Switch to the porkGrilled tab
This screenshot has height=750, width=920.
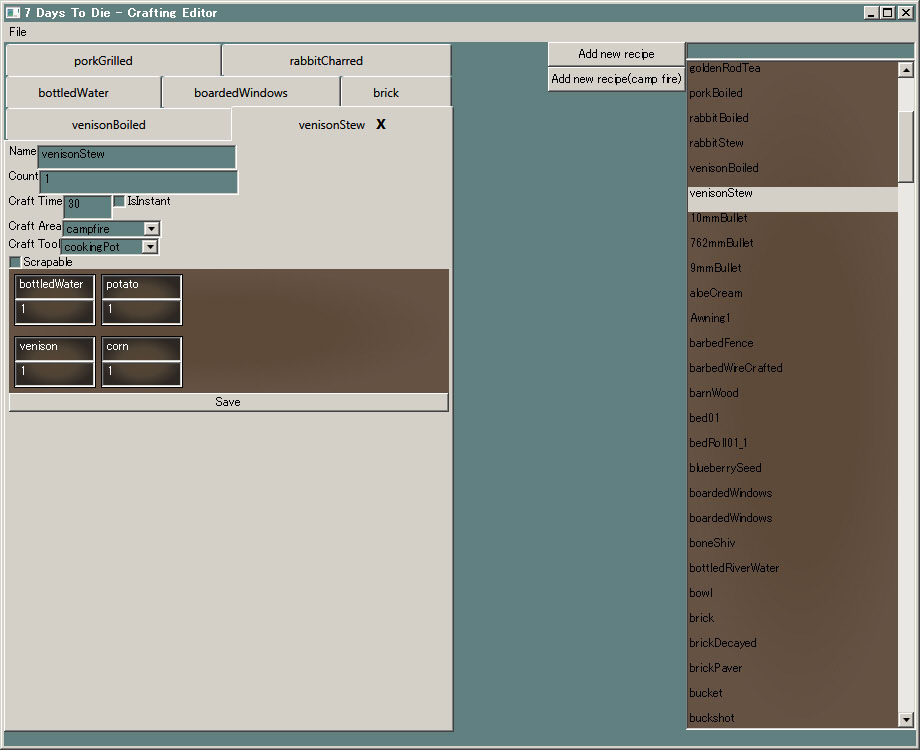pos(113,60)
